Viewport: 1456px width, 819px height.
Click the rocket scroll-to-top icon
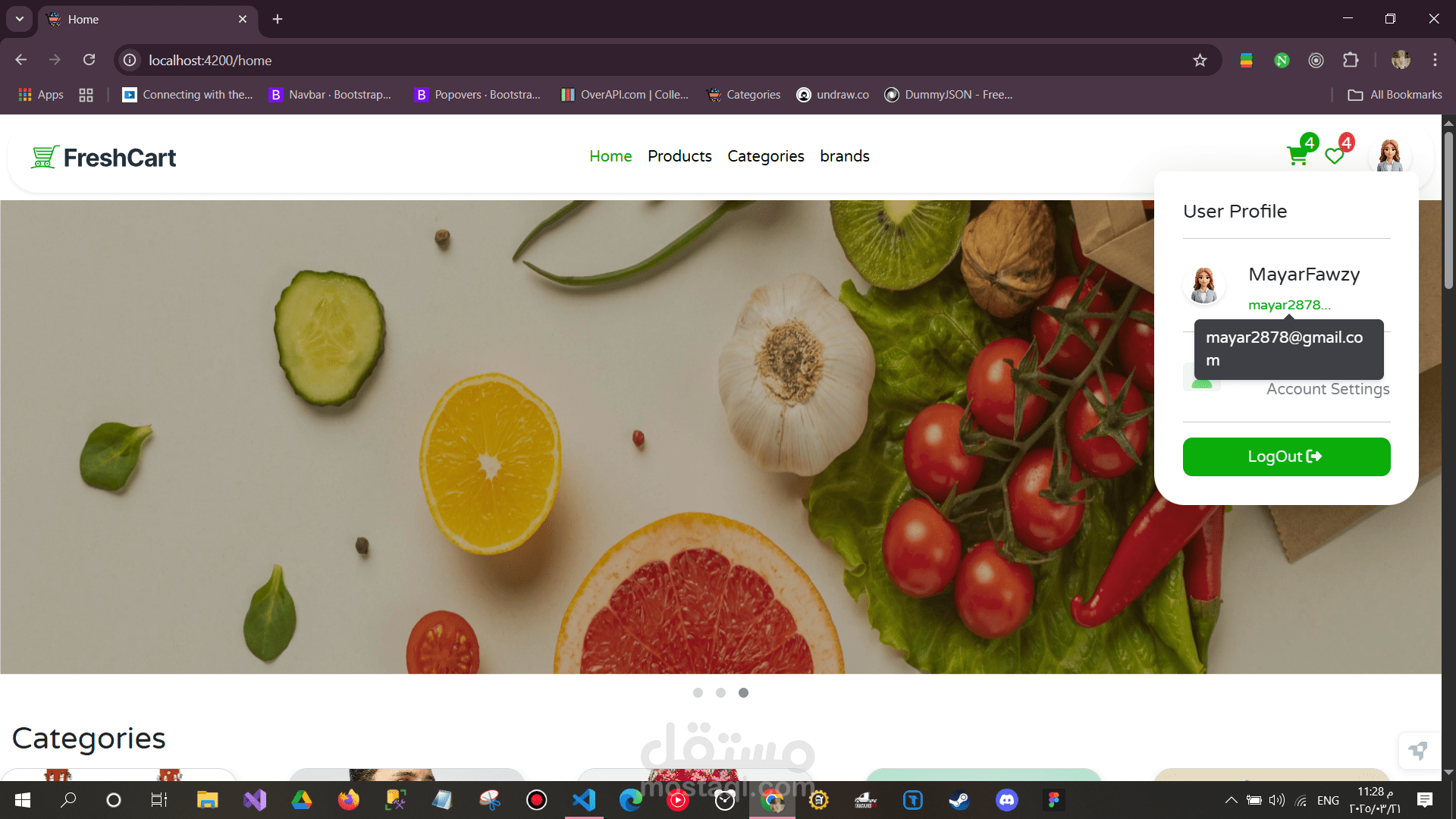click(1417, 751)
